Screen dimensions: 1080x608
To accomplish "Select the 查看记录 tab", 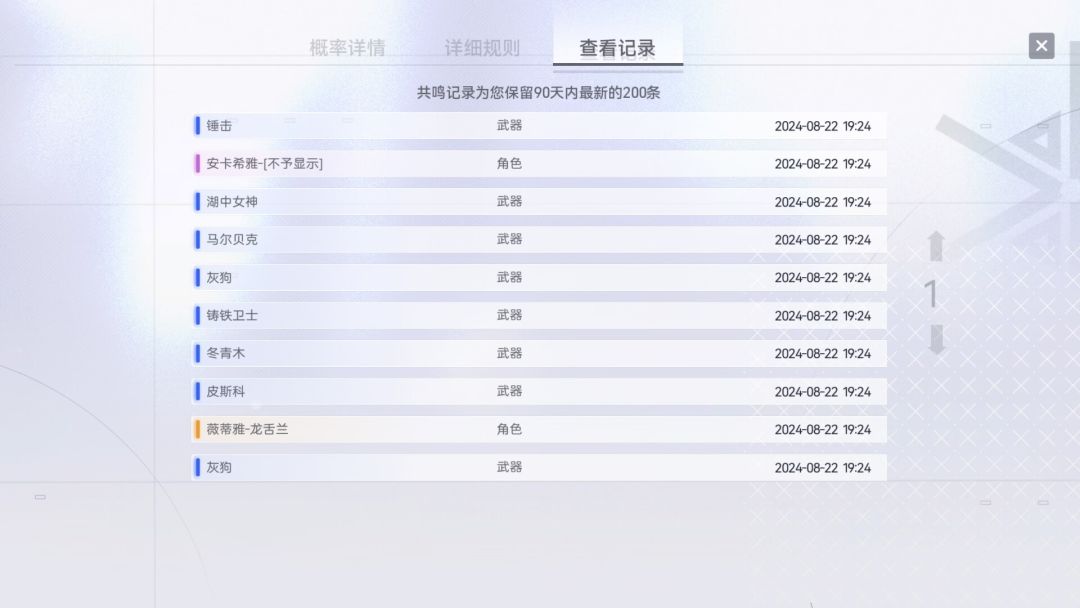I will [618, 48].
